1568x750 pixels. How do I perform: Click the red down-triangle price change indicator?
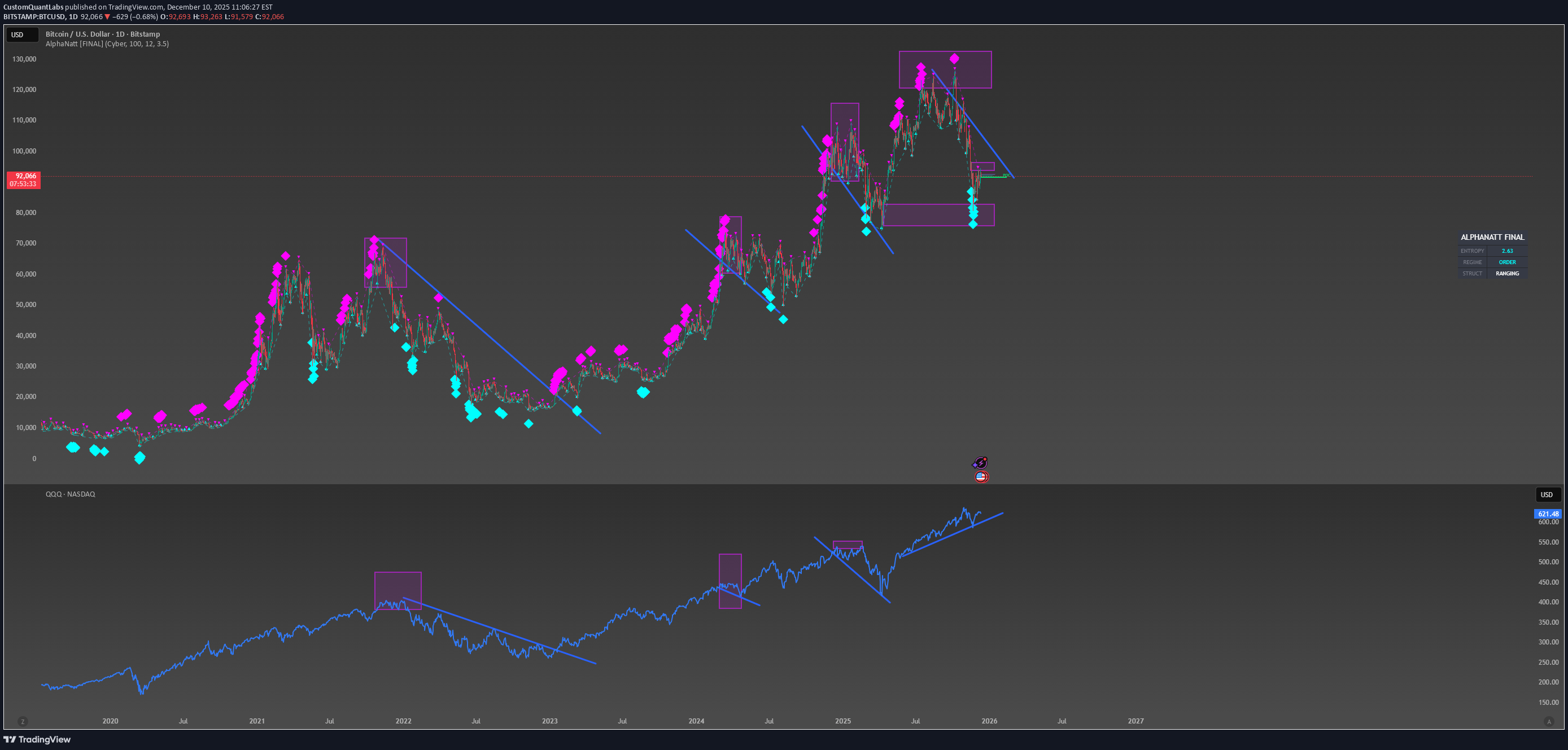(x=108, y=17)
